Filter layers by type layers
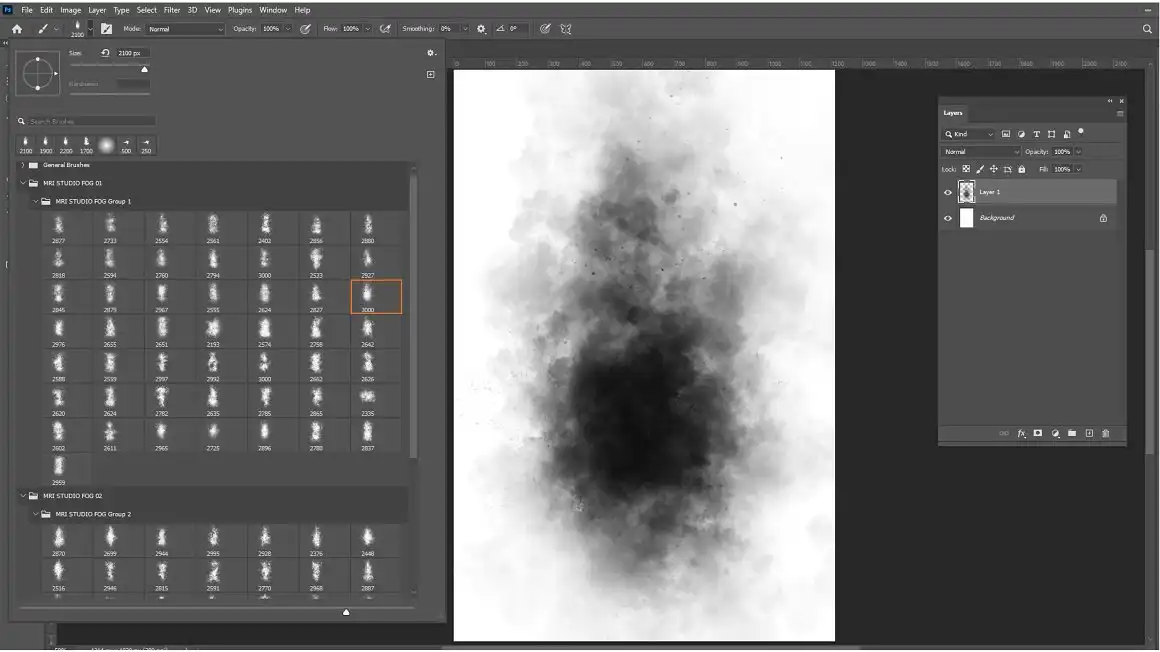 1036,134
